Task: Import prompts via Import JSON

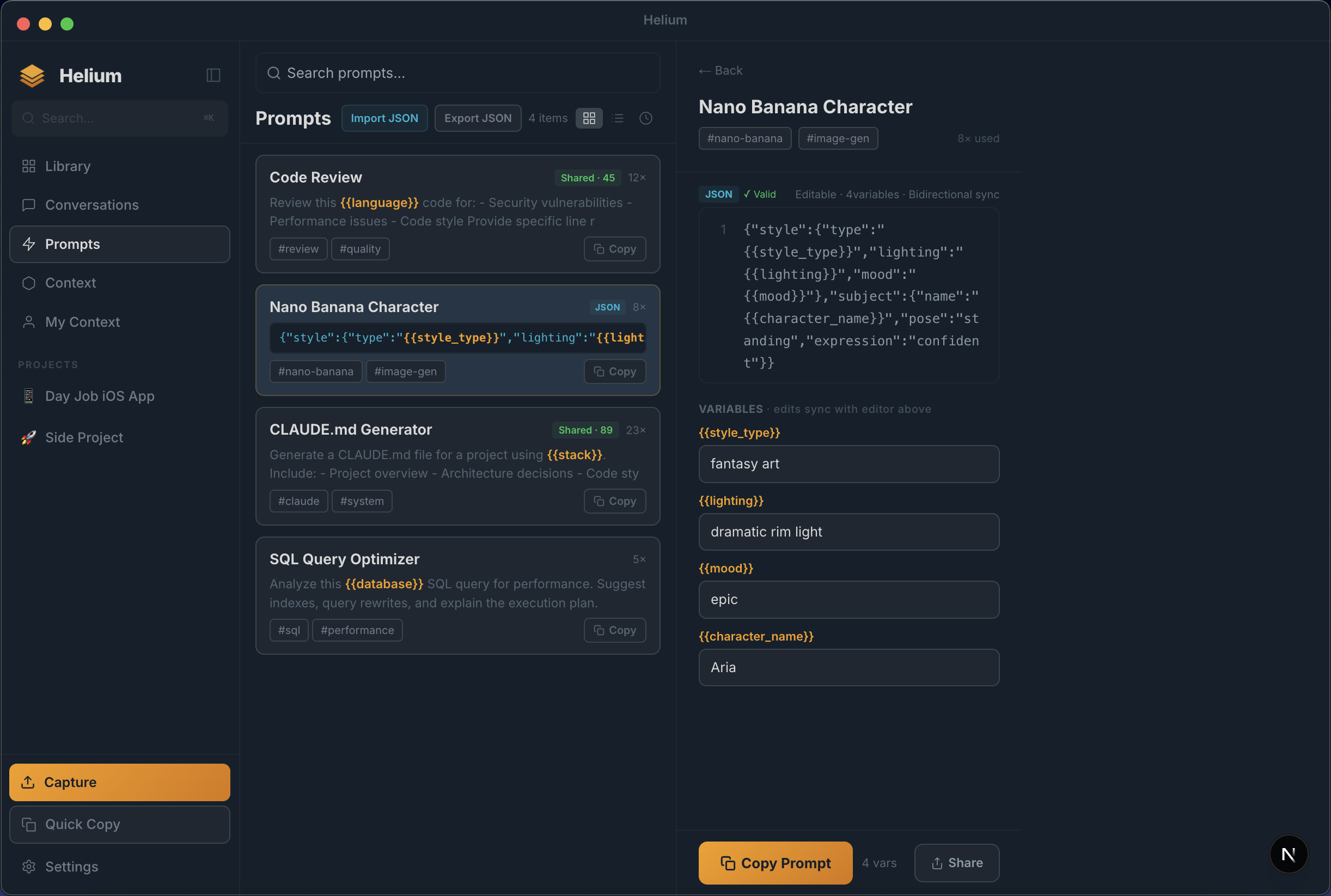Action: tap(384, 118)
